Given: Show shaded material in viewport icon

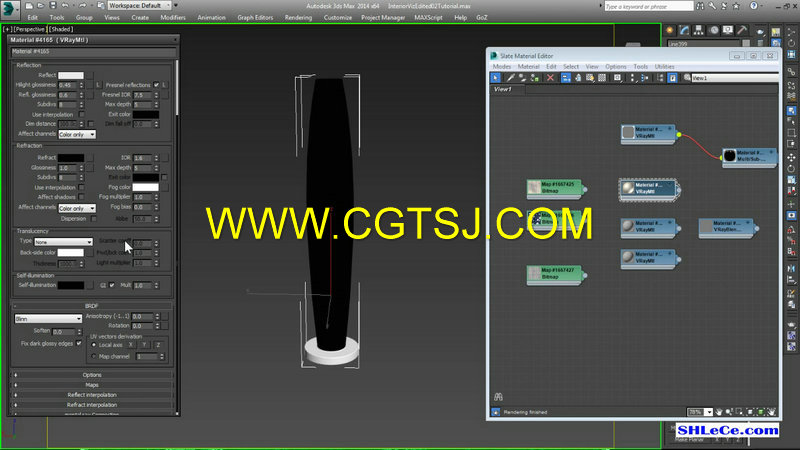Looking at the screenshot, I should 590,78.
